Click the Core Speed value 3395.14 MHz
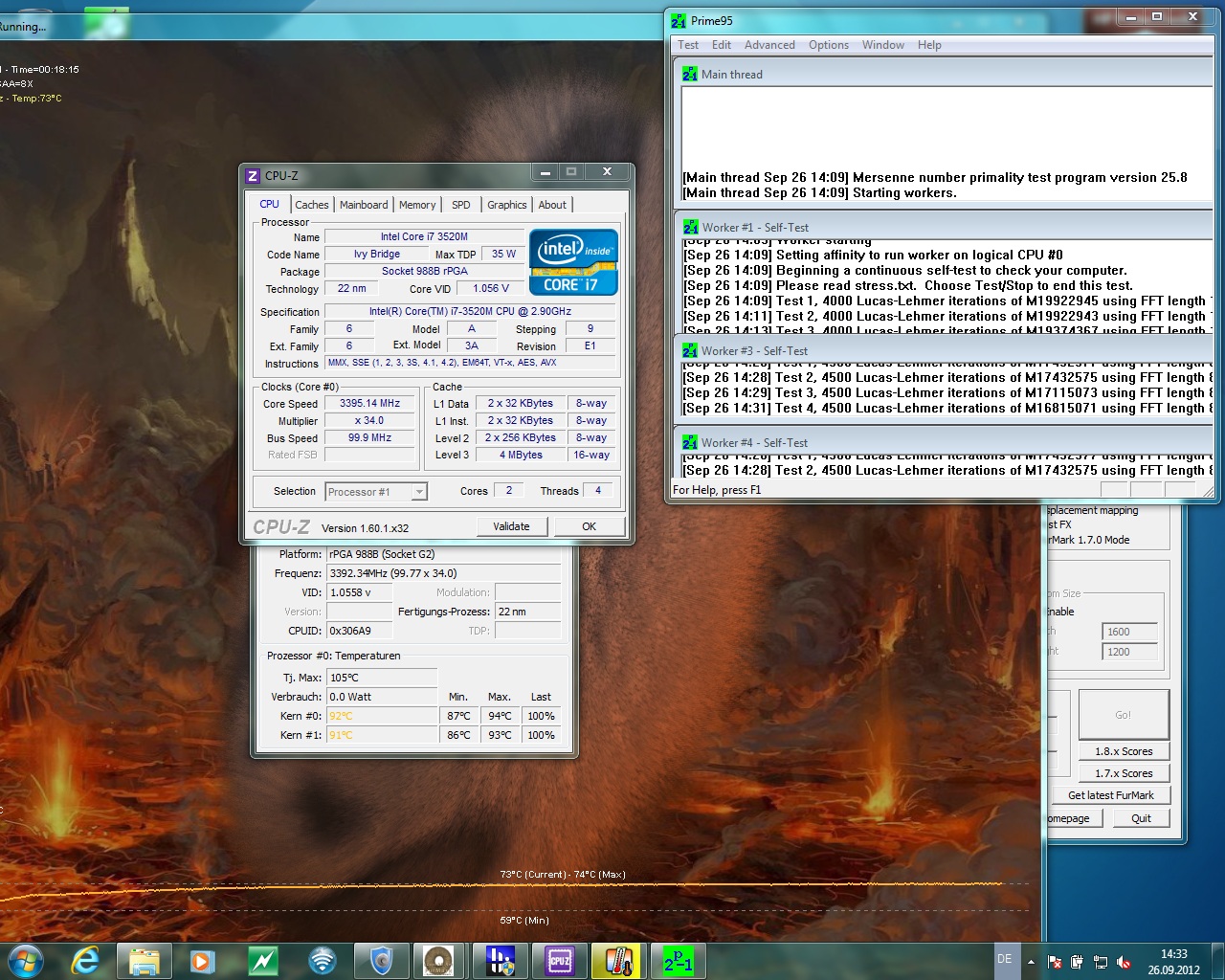Image resolution: width=1225 pixels, height=980 pixels. (x=369, y=404)
